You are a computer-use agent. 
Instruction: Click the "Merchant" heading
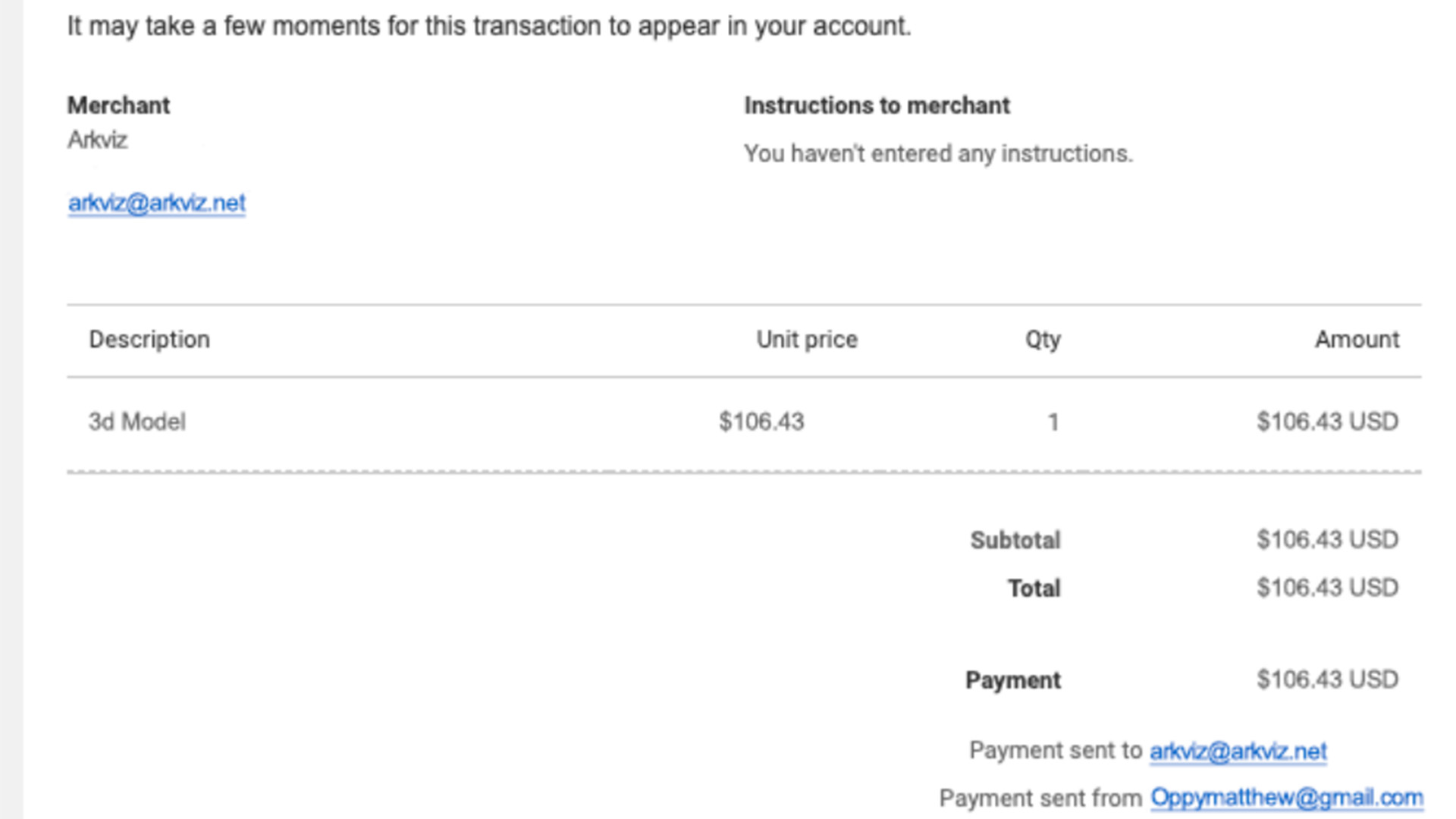118,105
